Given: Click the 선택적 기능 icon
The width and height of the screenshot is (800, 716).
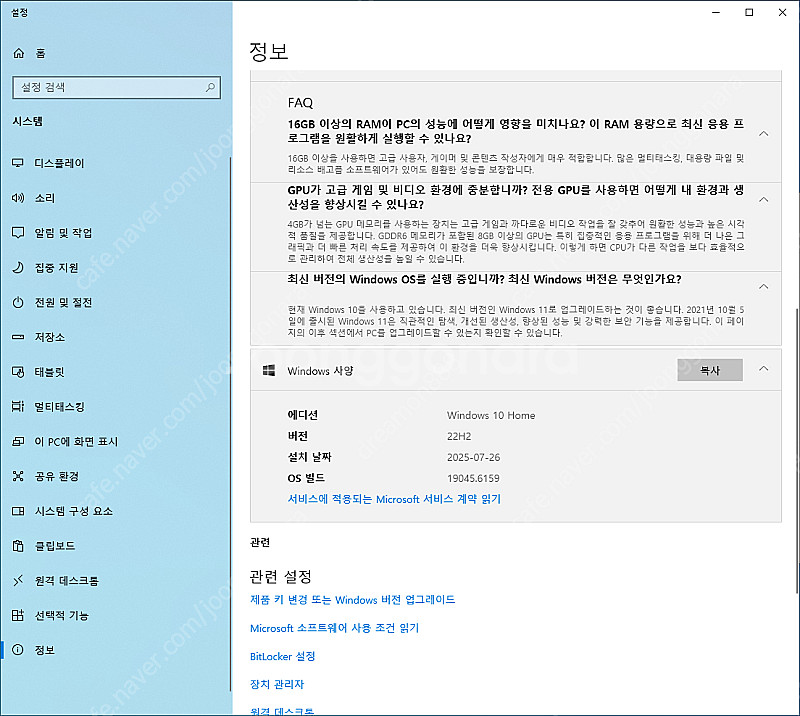Looking at the screenshot, I should [x=18, y=615].
